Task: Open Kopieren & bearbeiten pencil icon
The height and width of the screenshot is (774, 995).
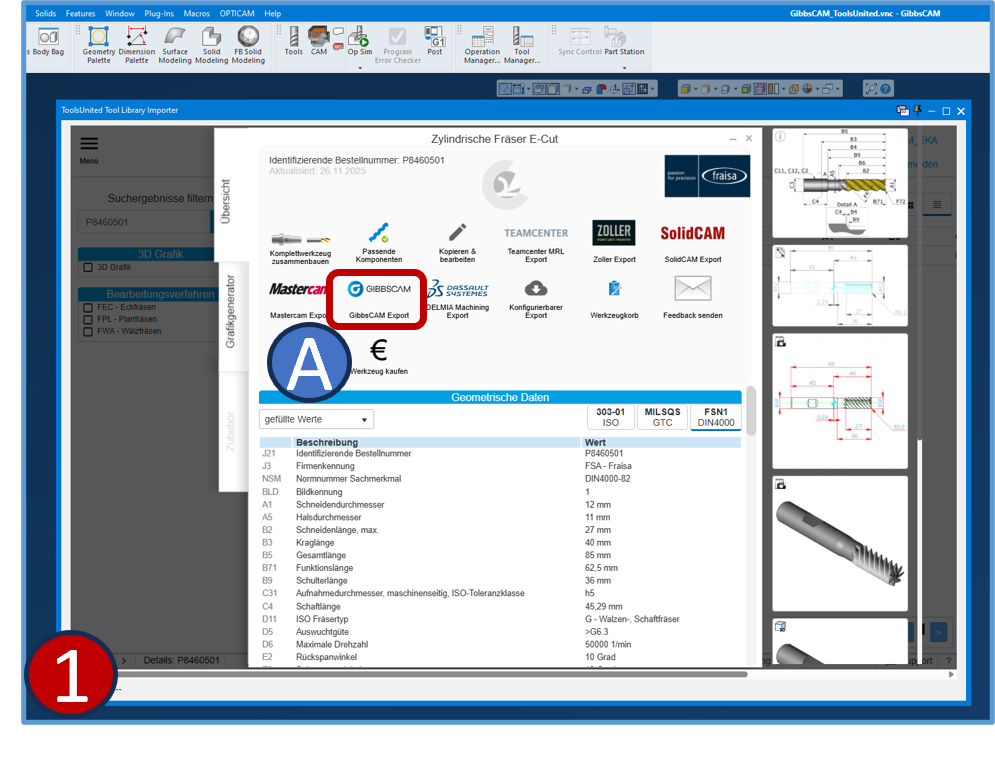Action: click(x=457, y=234)
